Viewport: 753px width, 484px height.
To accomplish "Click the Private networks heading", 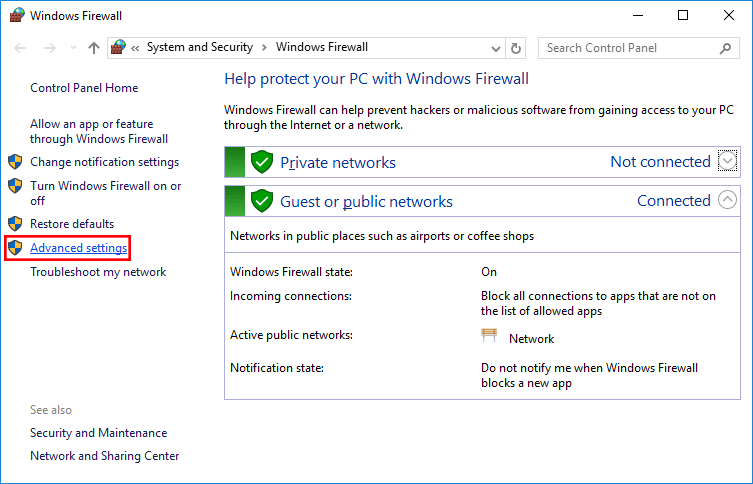I will 338,162.
